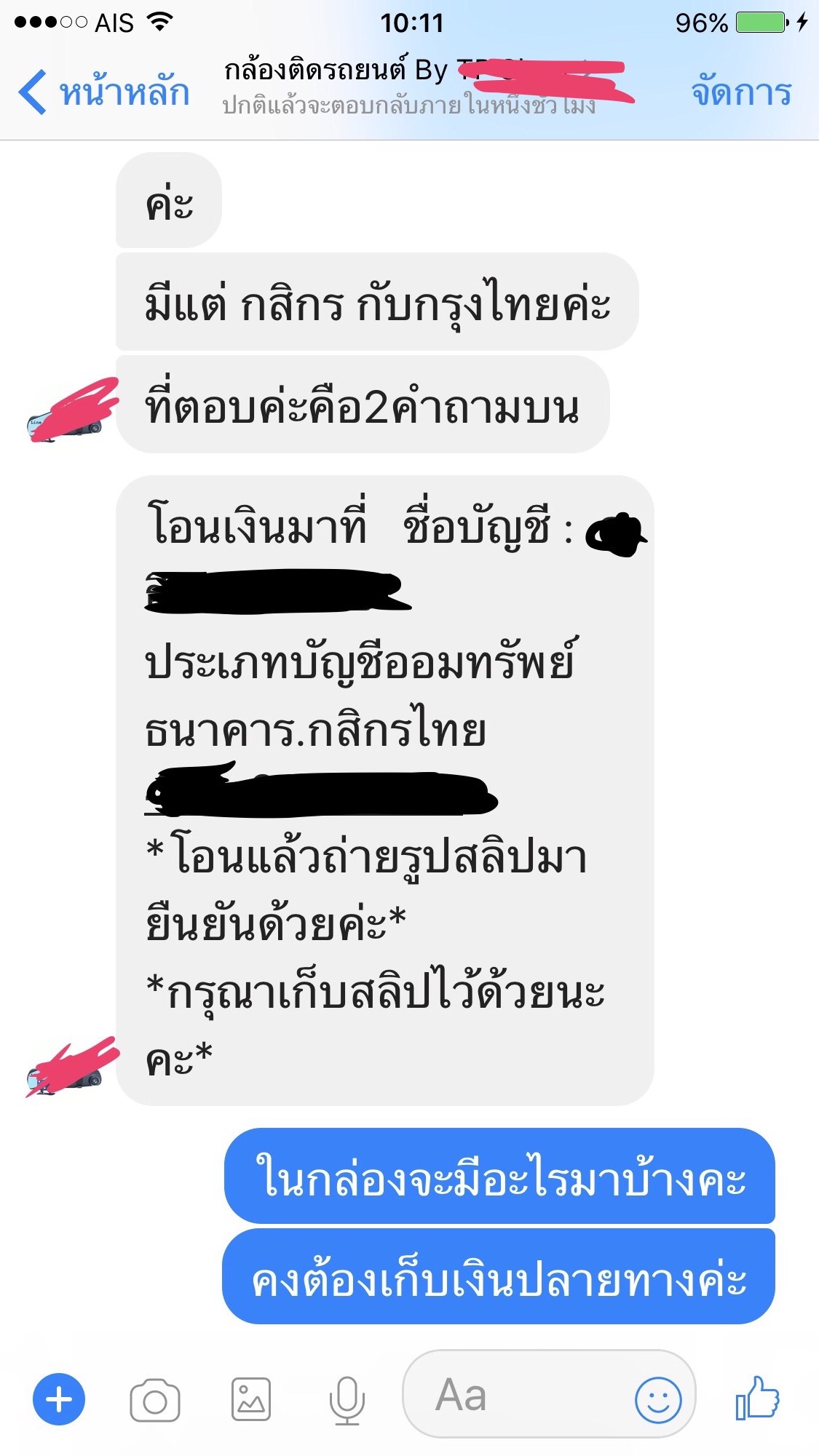Screen dimensions: 819x1456
Task: Open the กล้องติดรถยนต์ page title
Action: 335,69
